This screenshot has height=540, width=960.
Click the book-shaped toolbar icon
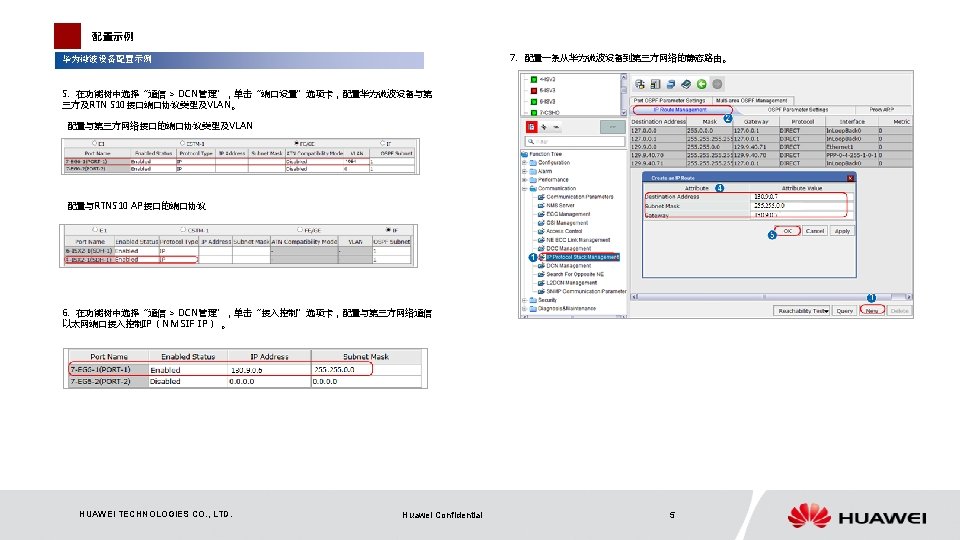686,84
